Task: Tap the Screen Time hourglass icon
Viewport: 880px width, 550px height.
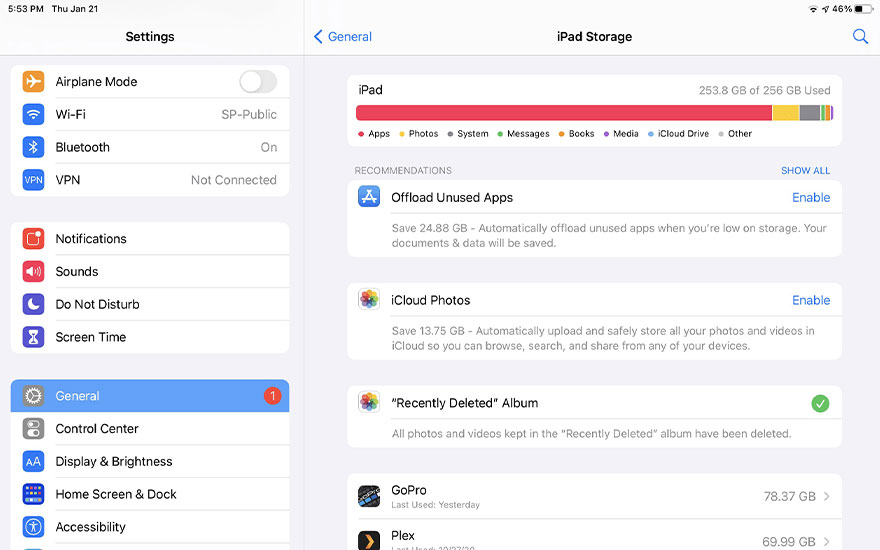Action: 33,337
